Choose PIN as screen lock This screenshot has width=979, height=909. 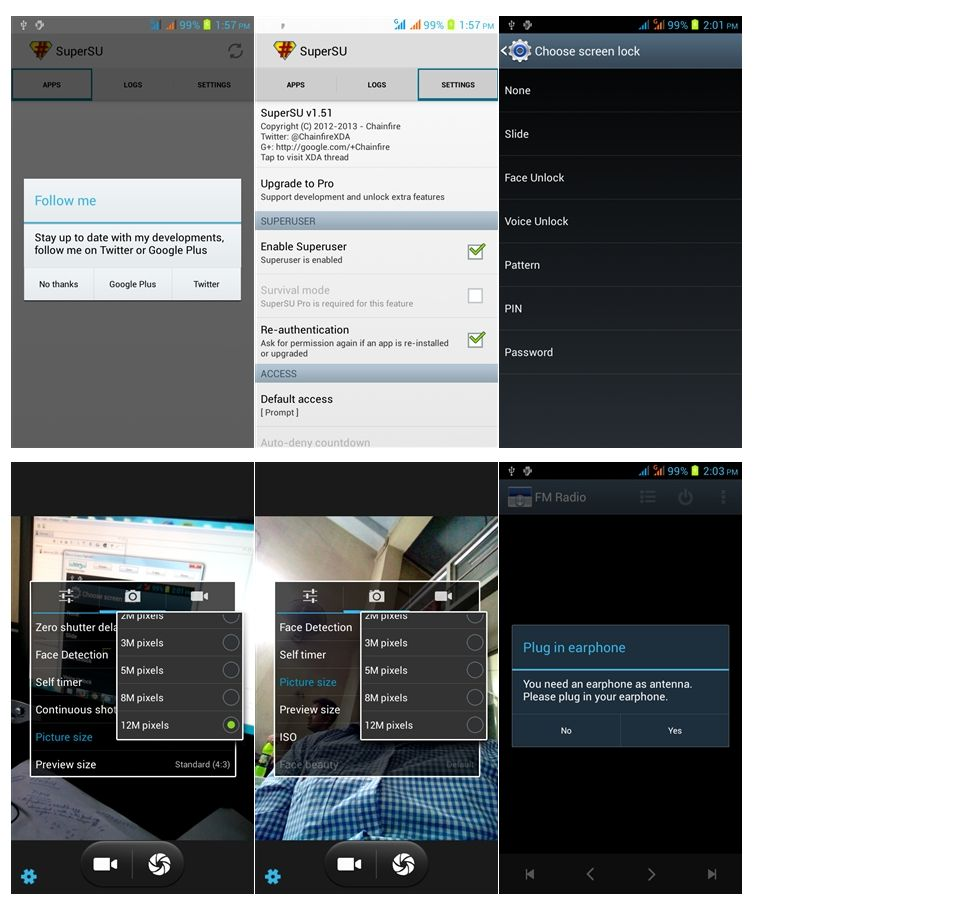point(620,309)
